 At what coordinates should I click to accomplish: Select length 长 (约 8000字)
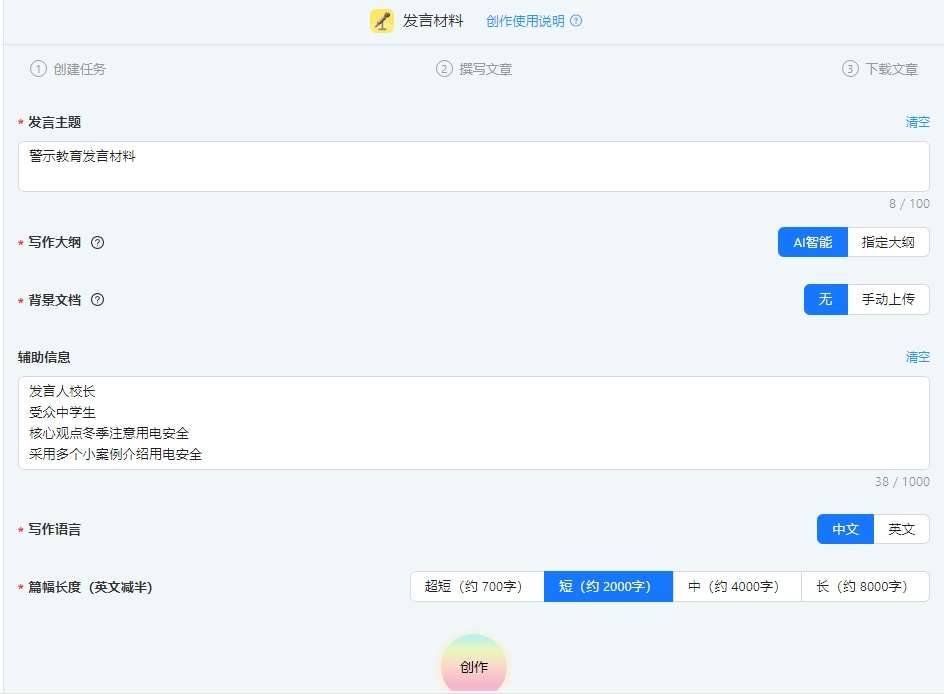(x=865, y=587)
